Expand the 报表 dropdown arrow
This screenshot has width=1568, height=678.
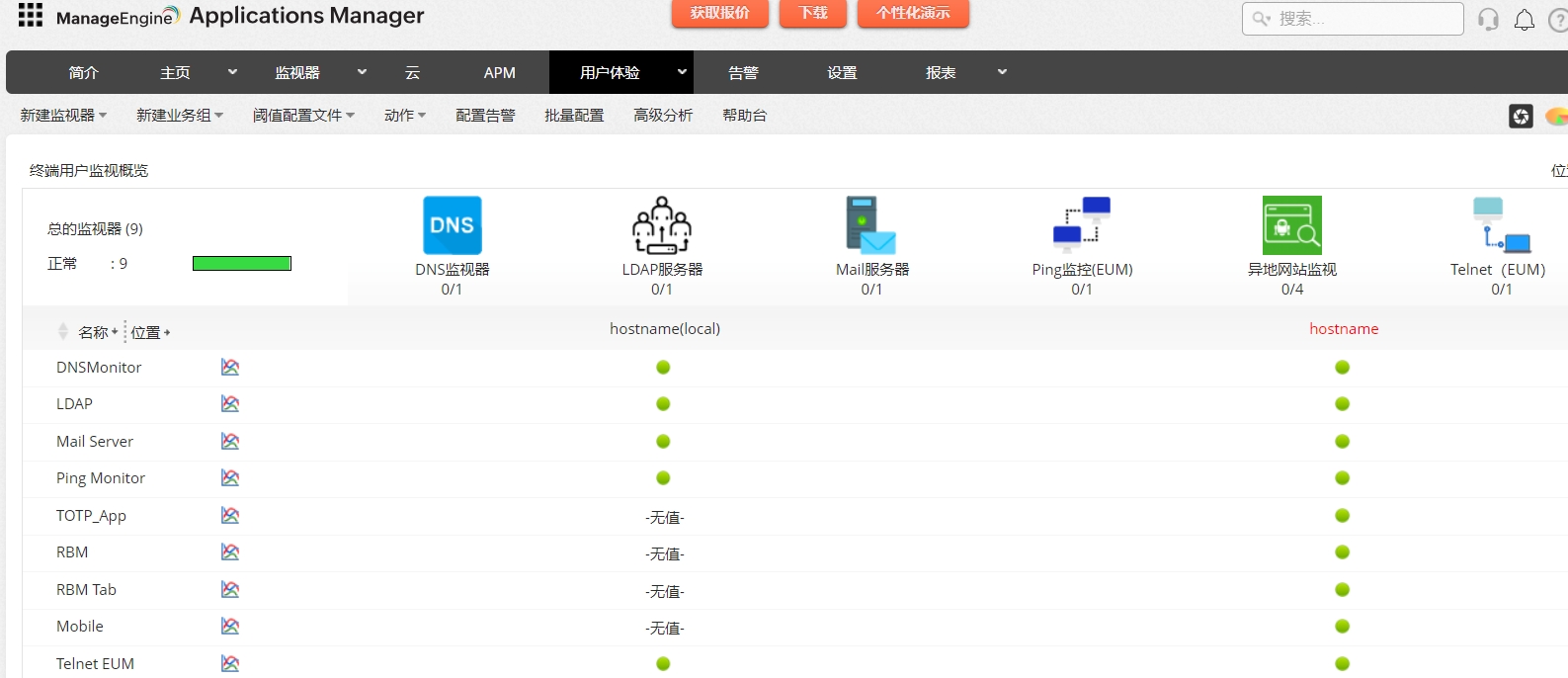pos(1002,72)
